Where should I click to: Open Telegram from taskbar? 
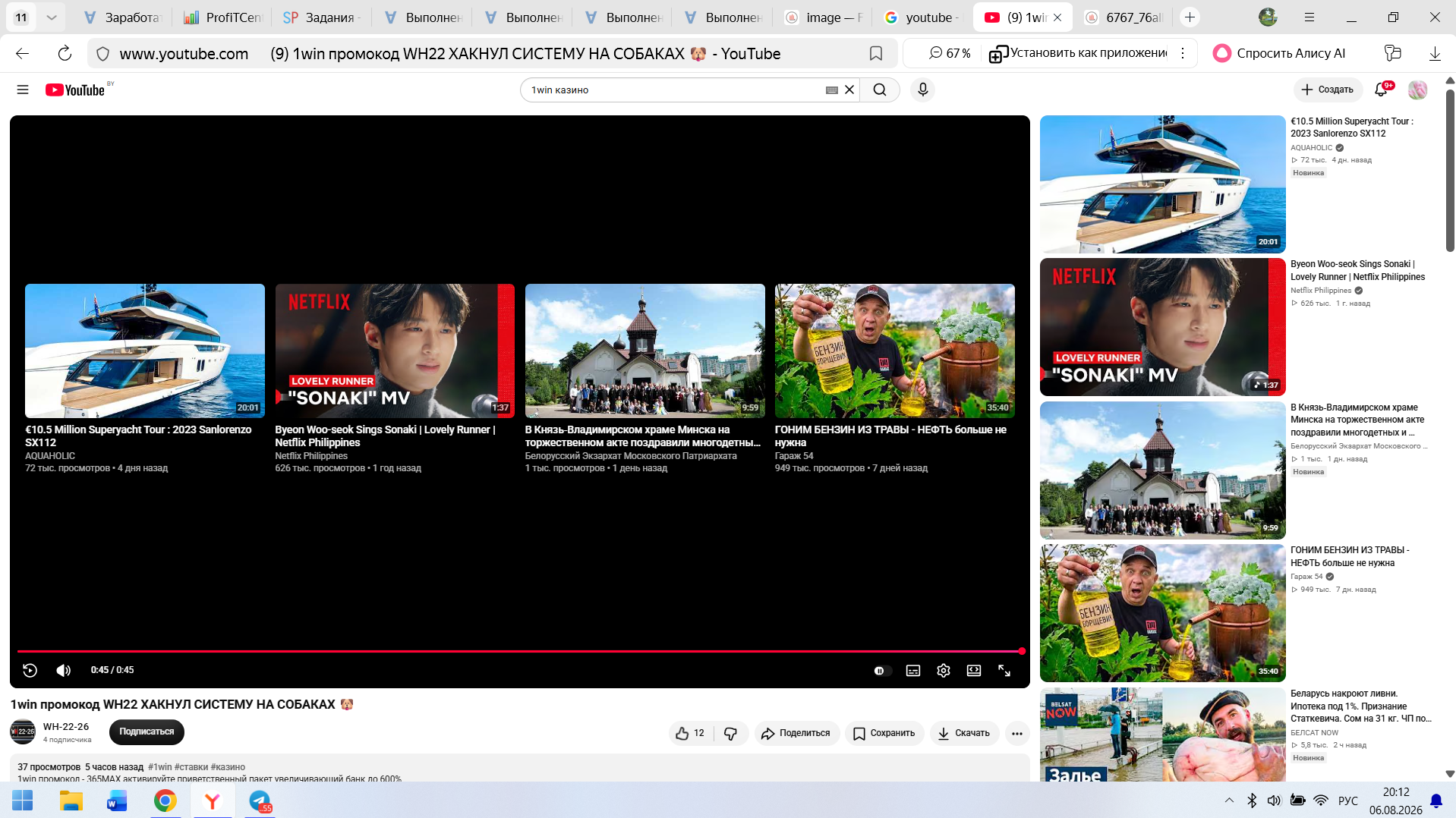260,801
